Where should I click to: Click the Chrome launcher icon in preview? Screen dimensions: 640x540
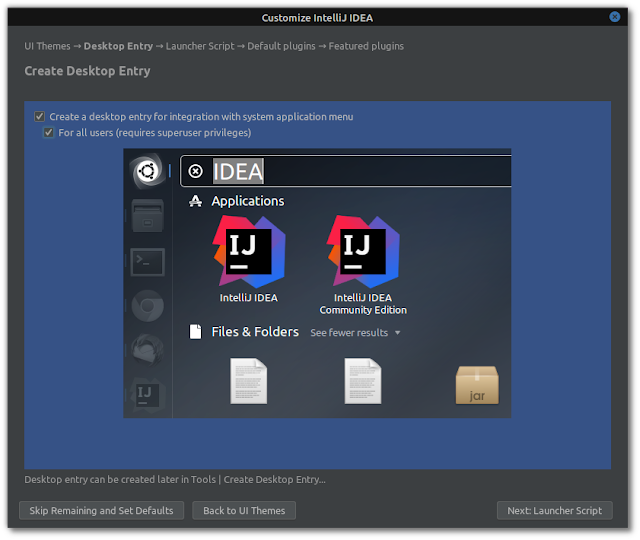148,306
